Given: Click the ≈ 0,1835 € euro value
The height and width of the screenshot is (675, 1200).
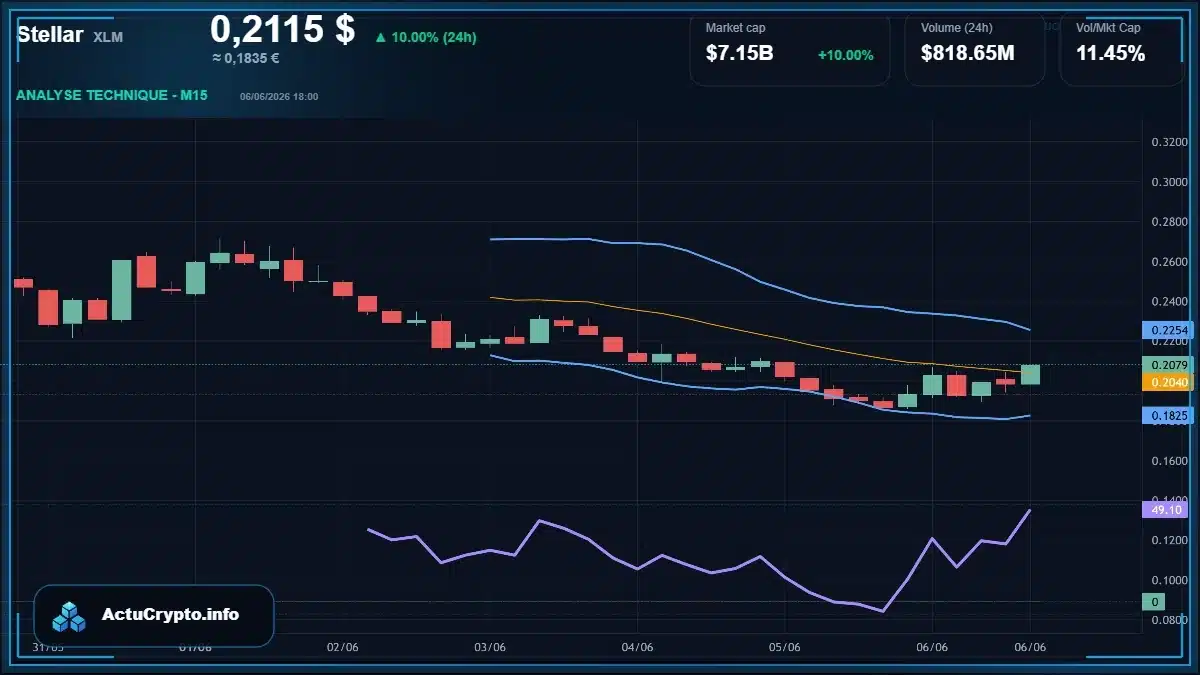Looking at the screenshot, I should coord(246,58).
